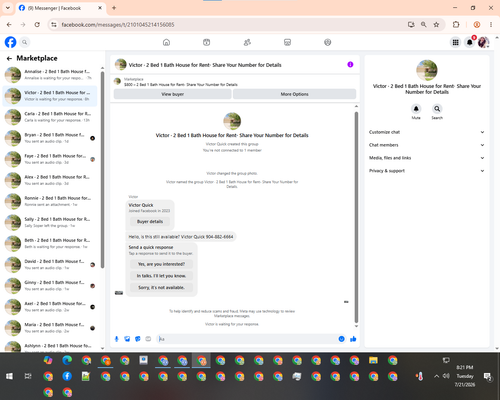
Task: Choose a sticker icon in the composer
Action: click(138, 339)
